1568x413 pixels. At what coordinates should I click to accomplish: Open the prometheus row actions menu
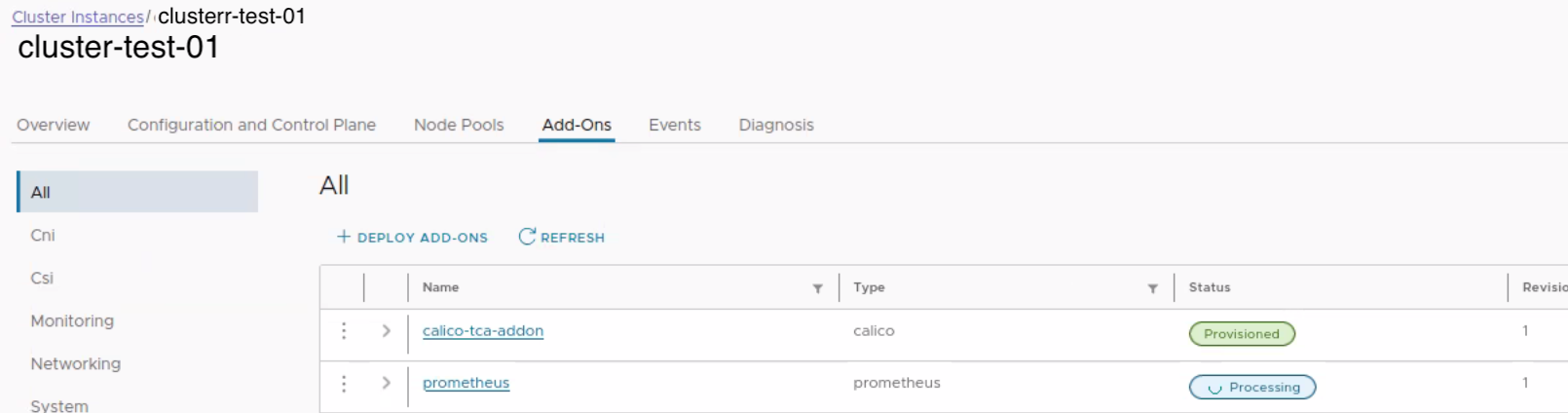coord(344,384)
